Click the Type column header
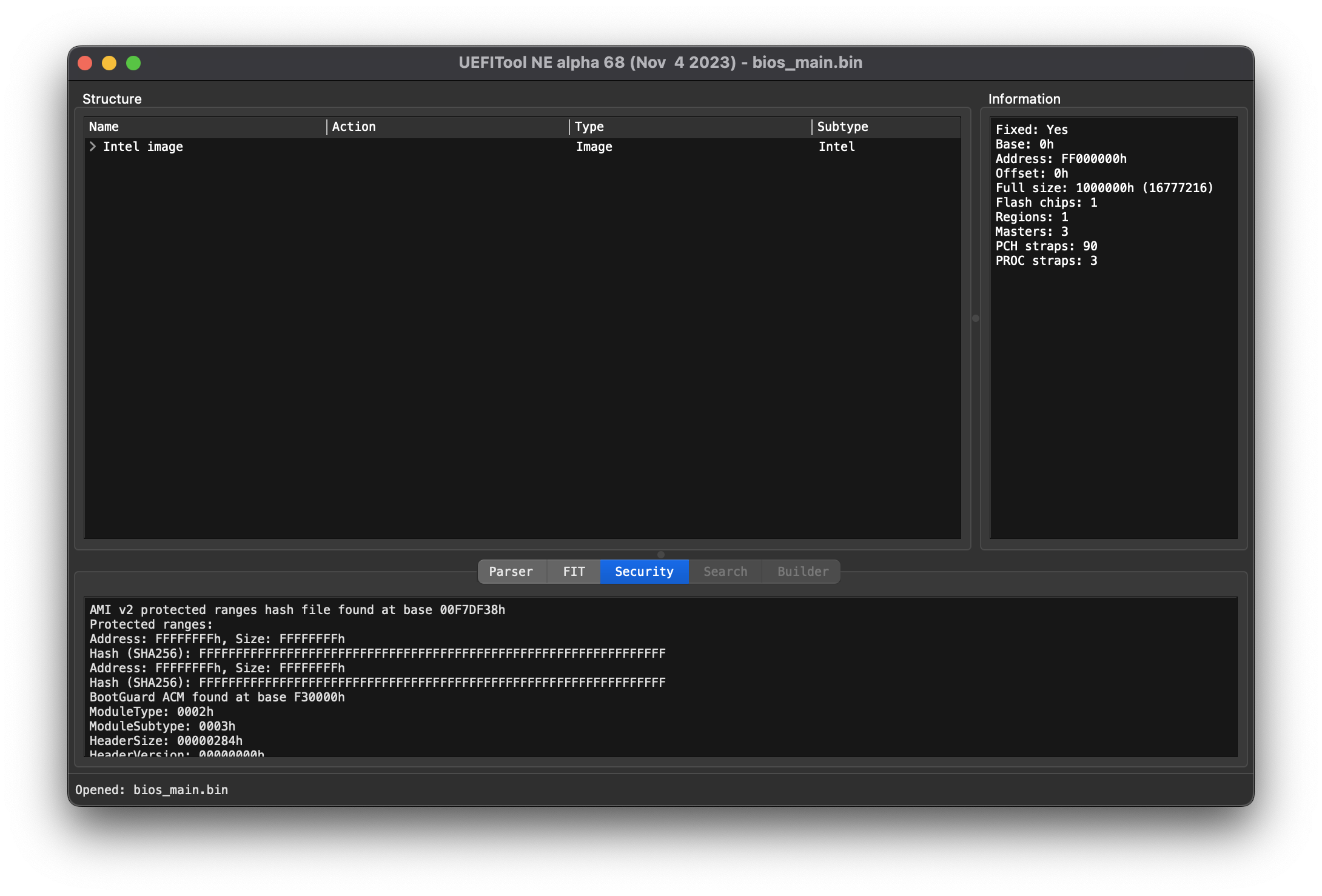Screen dimensions: 1322x896 tap(691, 127)
